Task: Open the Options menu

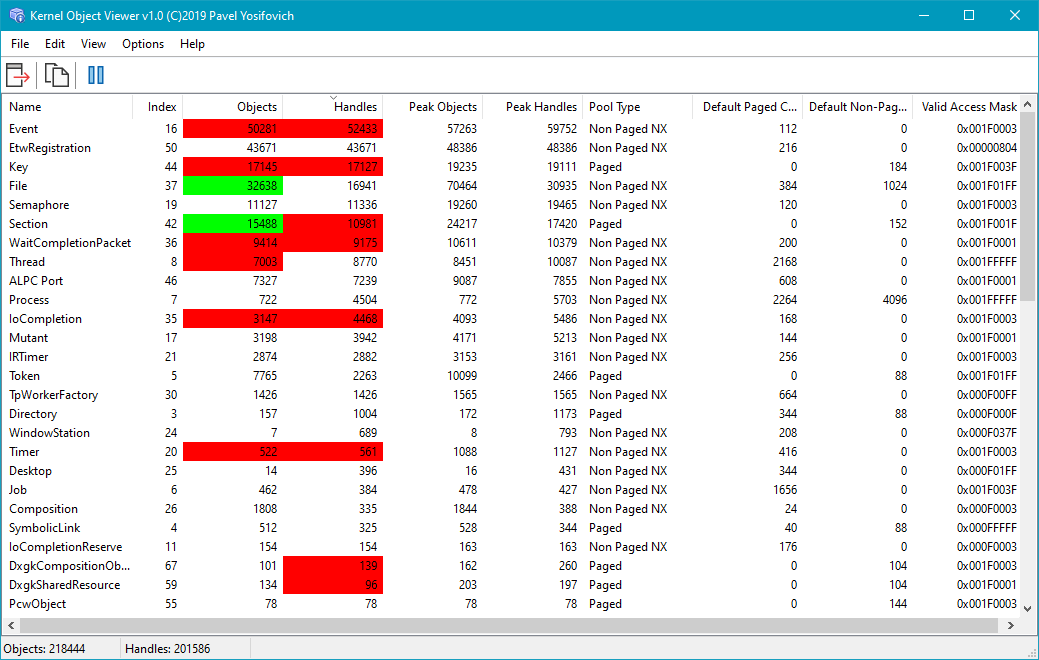Action: (x=143, y=44)
